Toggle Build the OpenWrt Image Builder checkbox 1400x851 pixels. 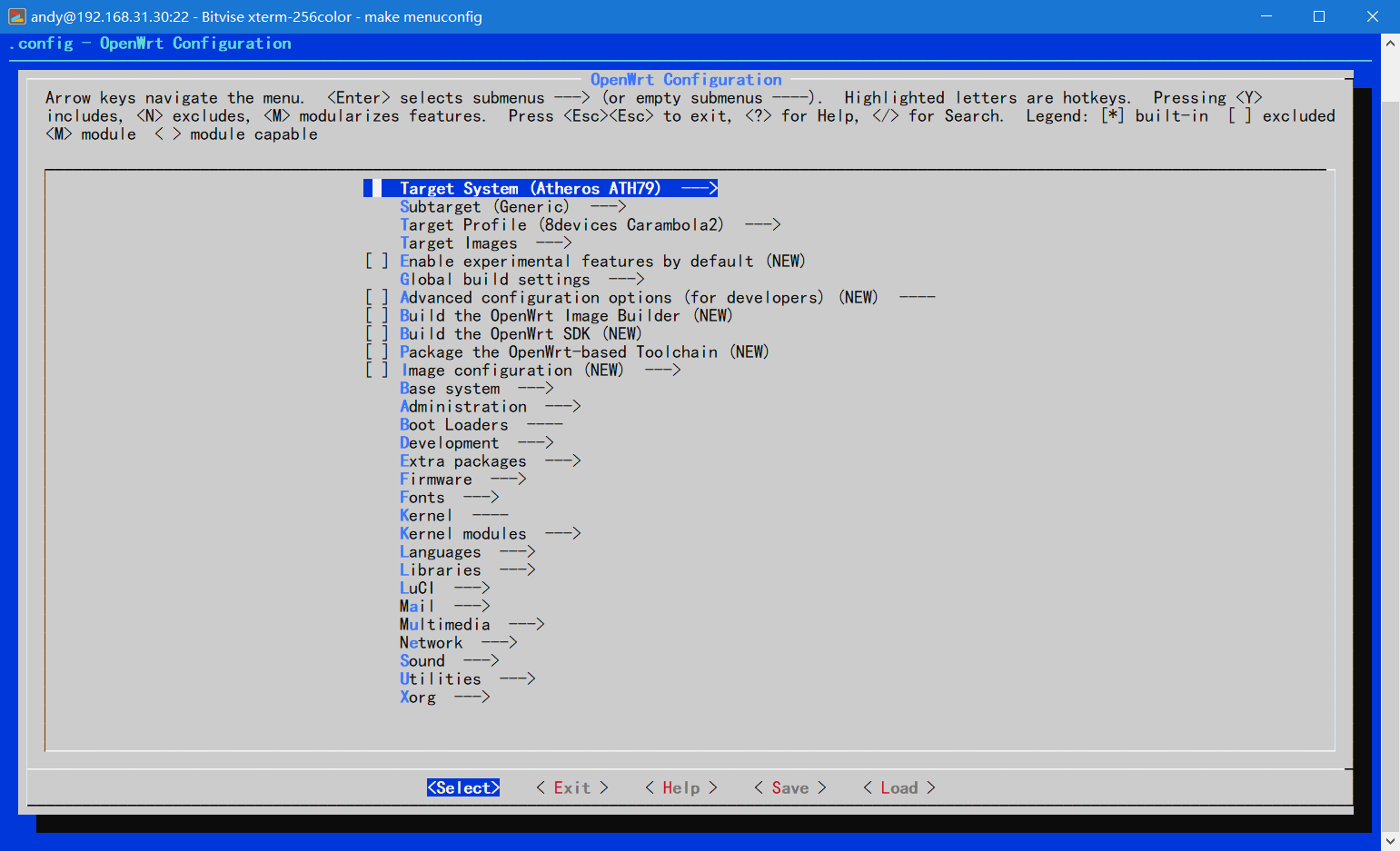pyautogui.click(x=377, y=315)
